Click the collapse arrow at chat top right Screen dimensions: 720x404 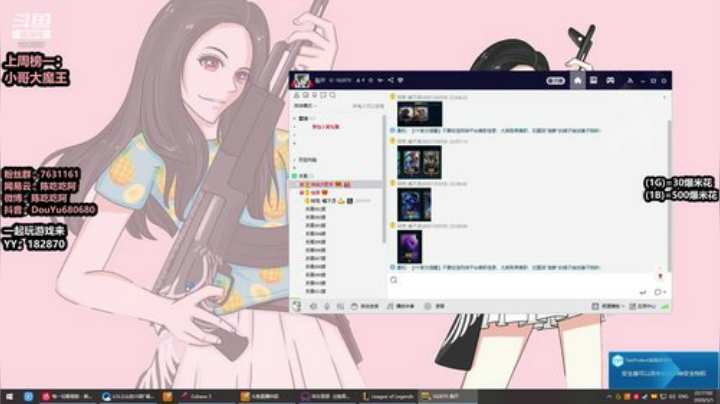664,97
